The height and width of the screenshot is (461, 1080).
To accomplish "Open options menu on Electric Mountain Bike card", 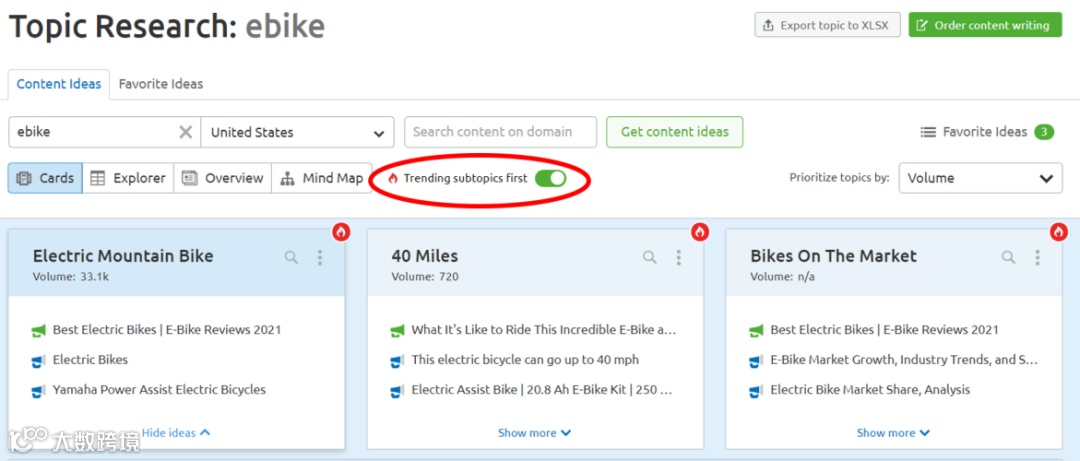I will pos(320,257).
